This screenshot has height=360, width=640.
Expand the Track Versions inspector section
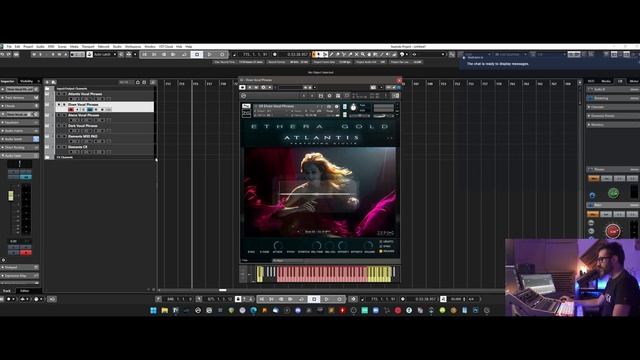tap(19, 98)
